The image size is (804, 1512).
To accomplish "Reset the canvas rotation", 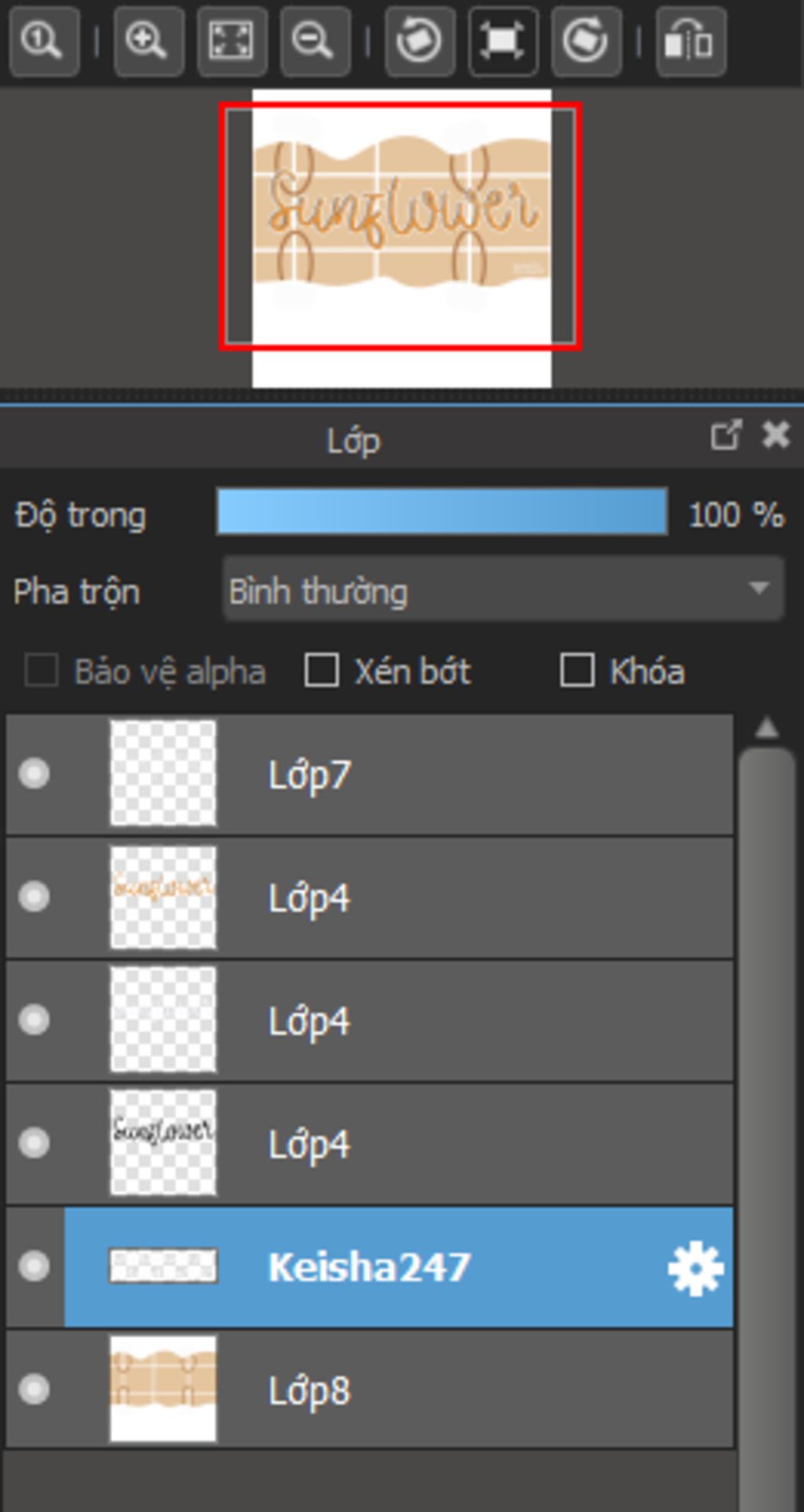I will point(503,41).
